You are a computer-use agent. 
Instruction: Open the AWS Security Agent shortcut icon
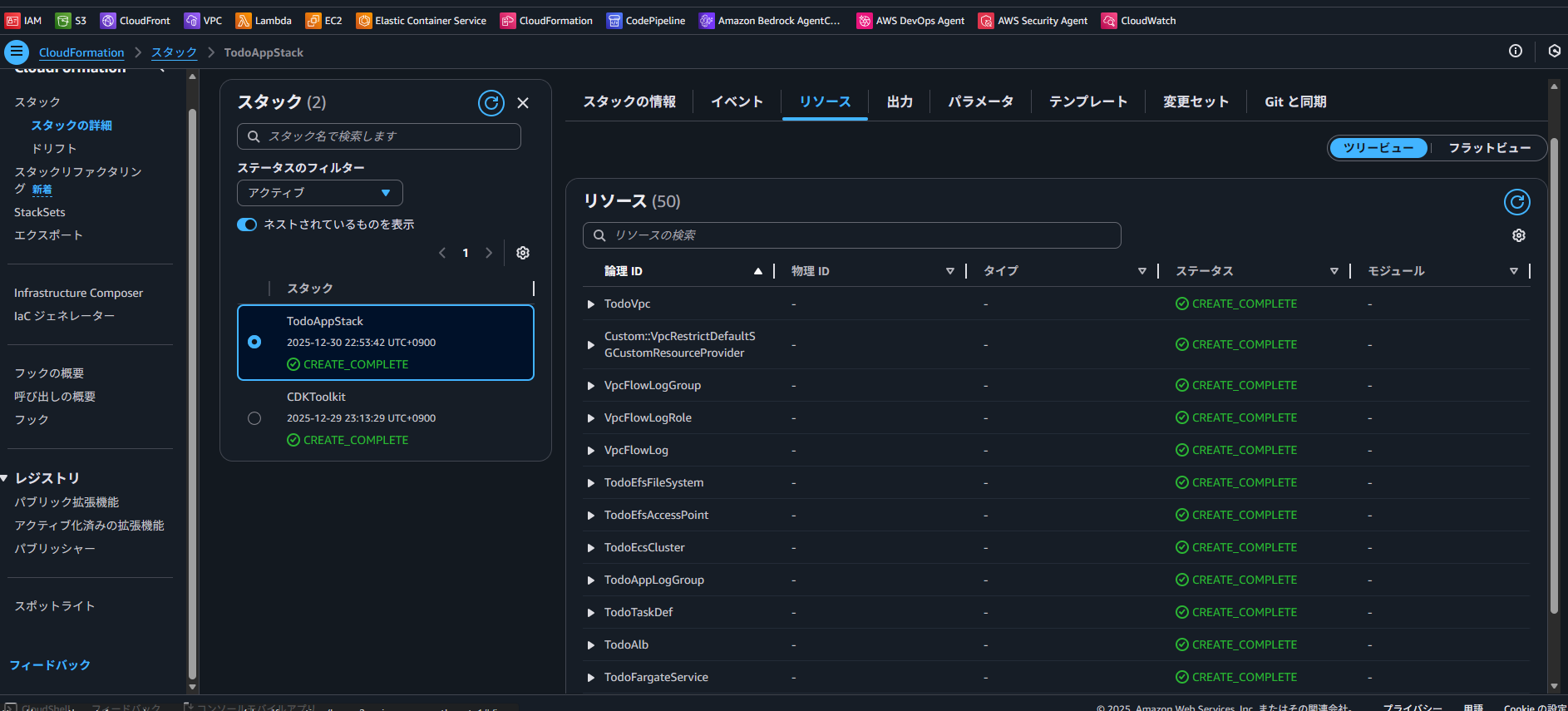click(x=986, y=21)
